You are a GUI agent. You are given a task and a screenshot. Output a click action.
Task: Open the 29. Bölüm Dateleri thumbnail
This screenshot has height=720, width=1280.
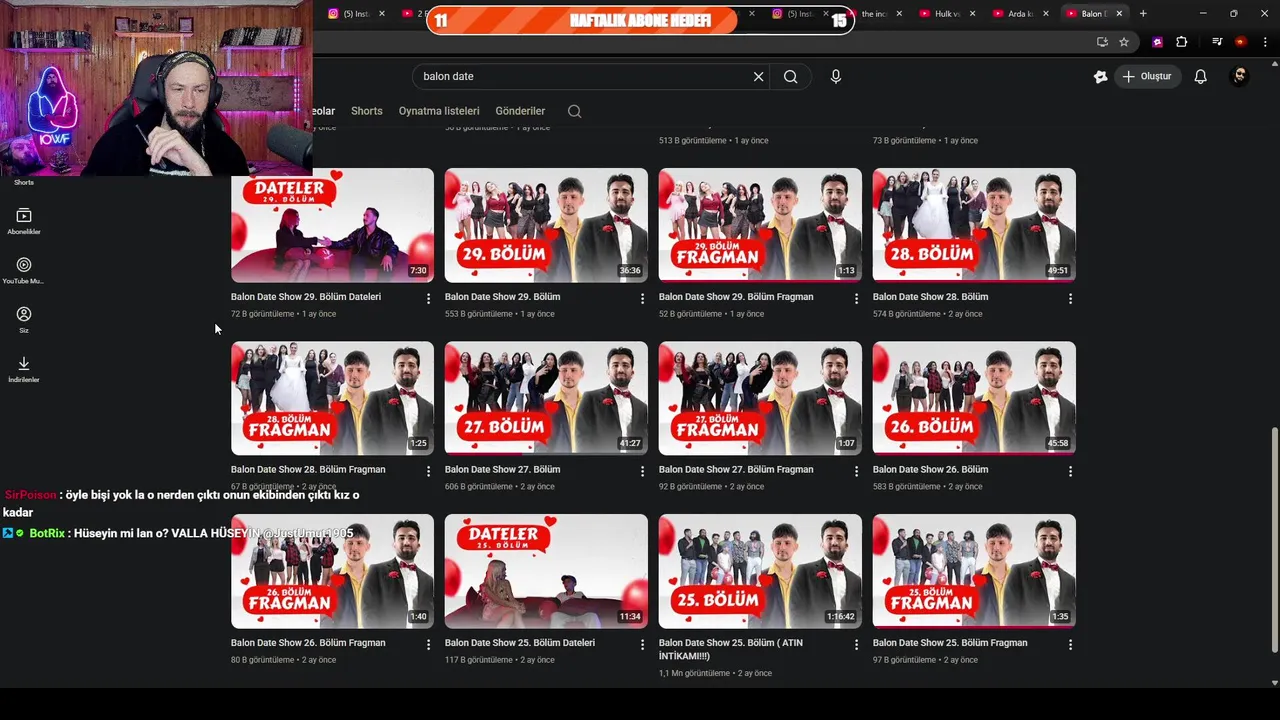[332, 225]
